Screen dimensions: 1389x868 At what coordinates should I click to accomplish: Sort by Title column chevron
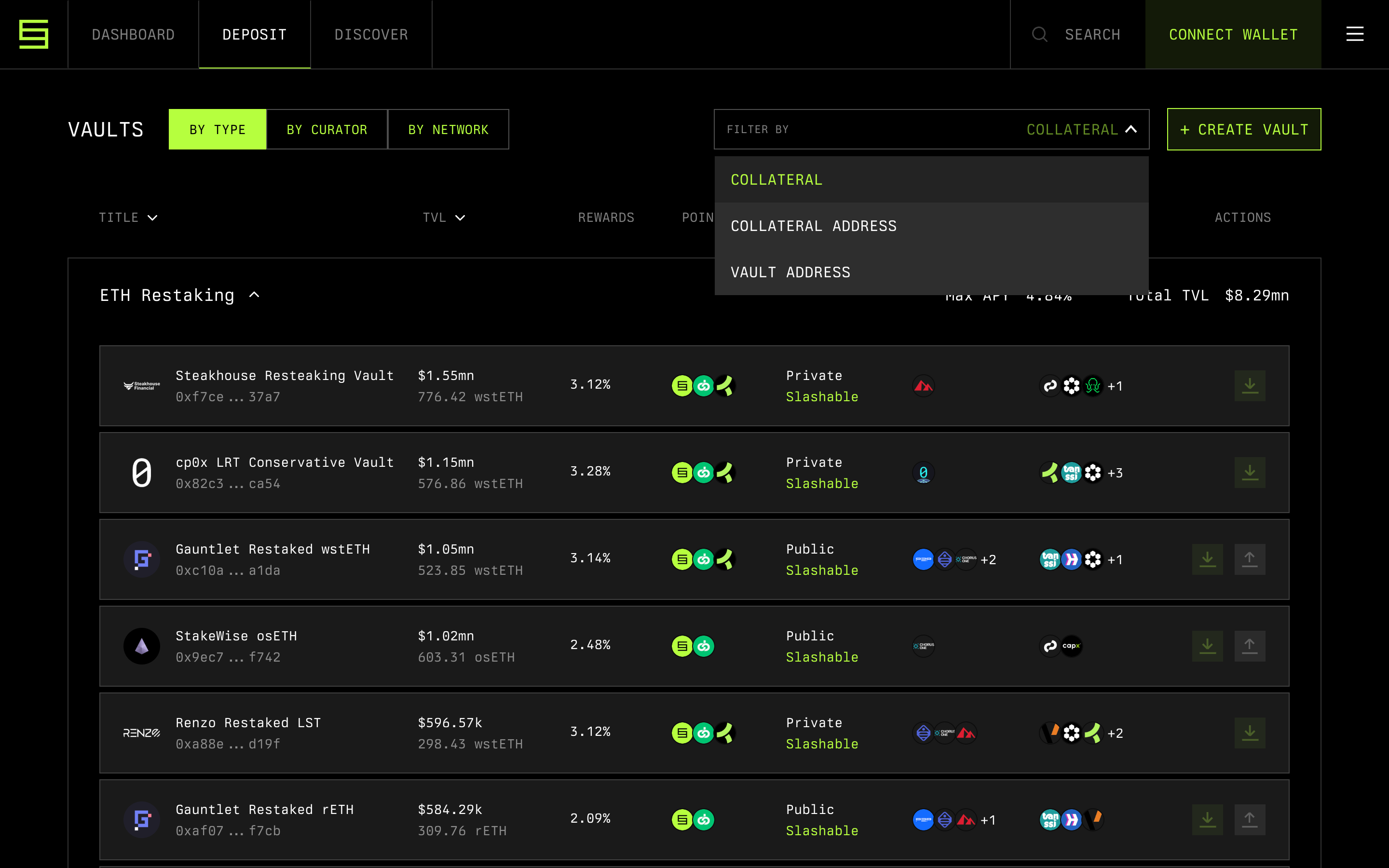click(x=152, y=217)
